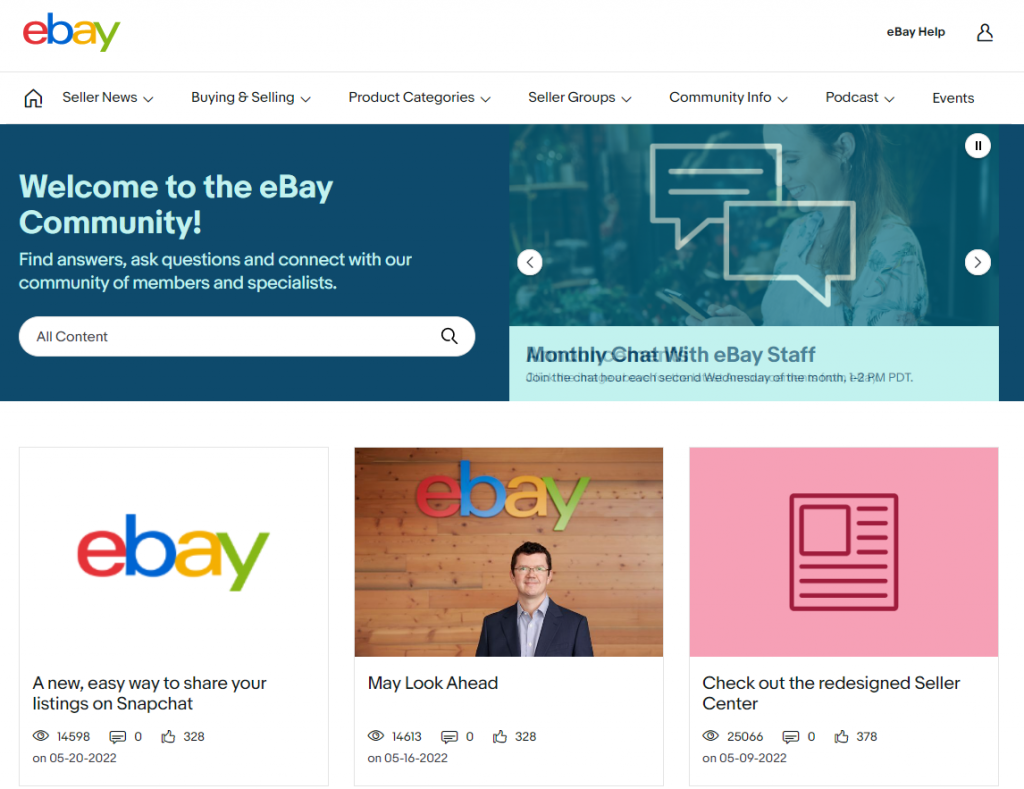The image size is (1024, 789).
Task: Expand the Buying & Selling menu
Action: [251, 97]
